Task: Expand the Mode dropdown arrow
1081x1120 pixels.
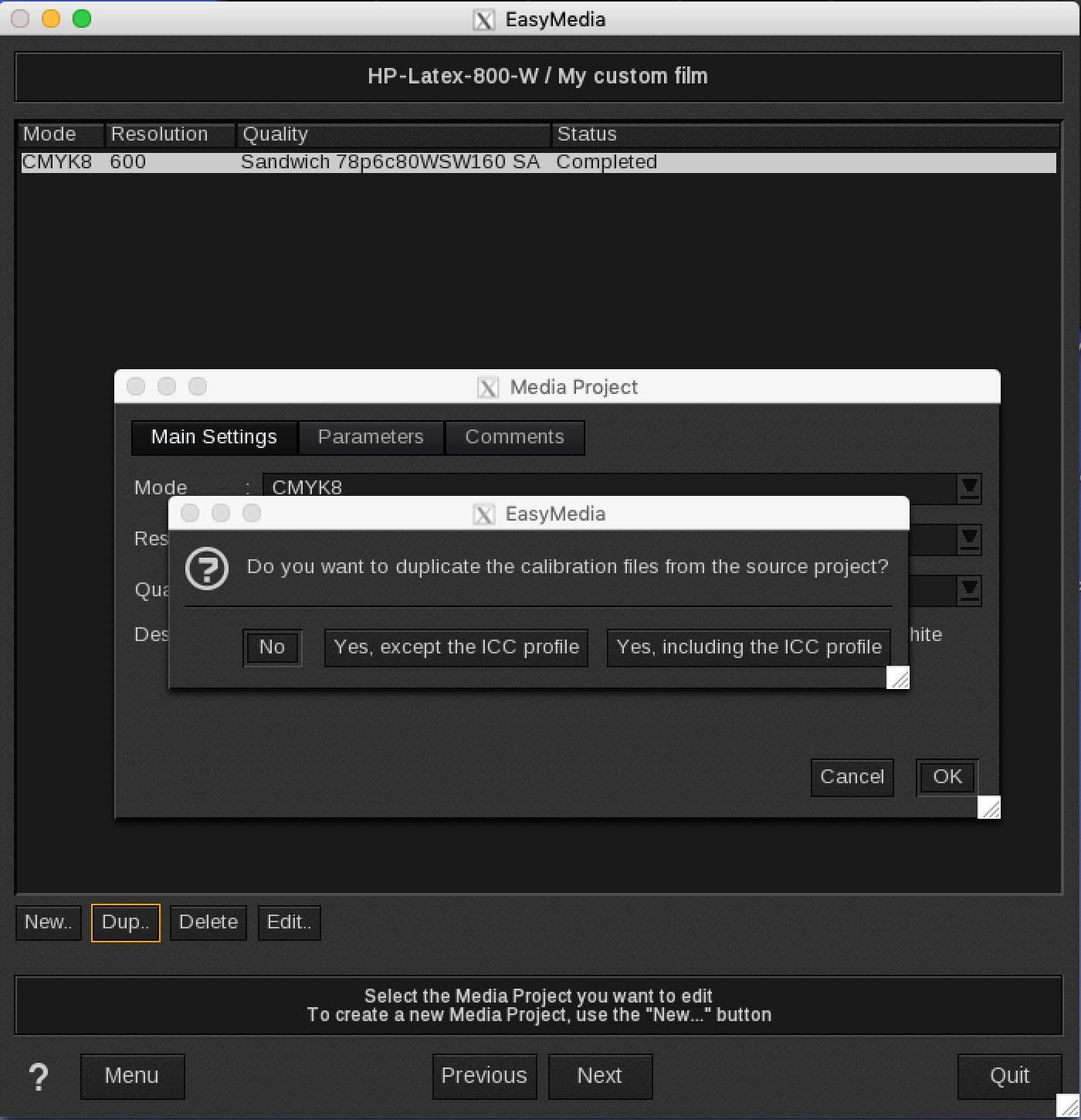Action: coord(969,488)
